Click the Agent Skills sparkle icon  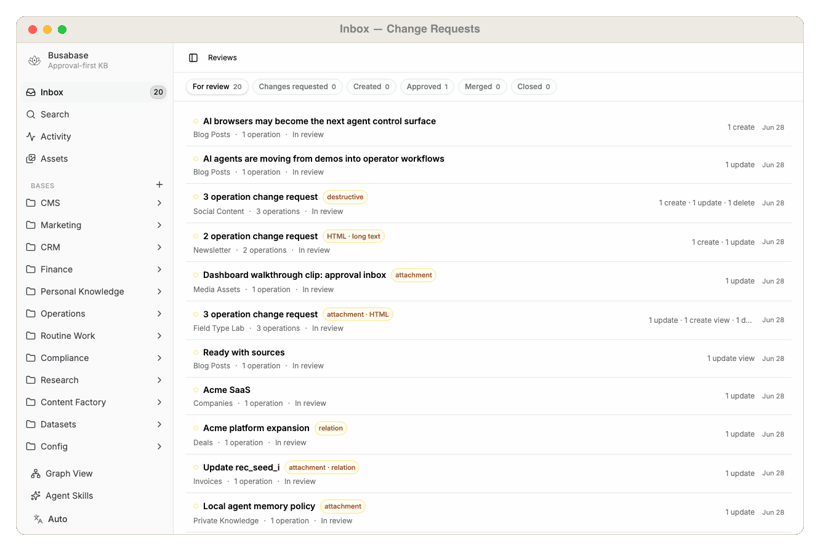(36, 496)
